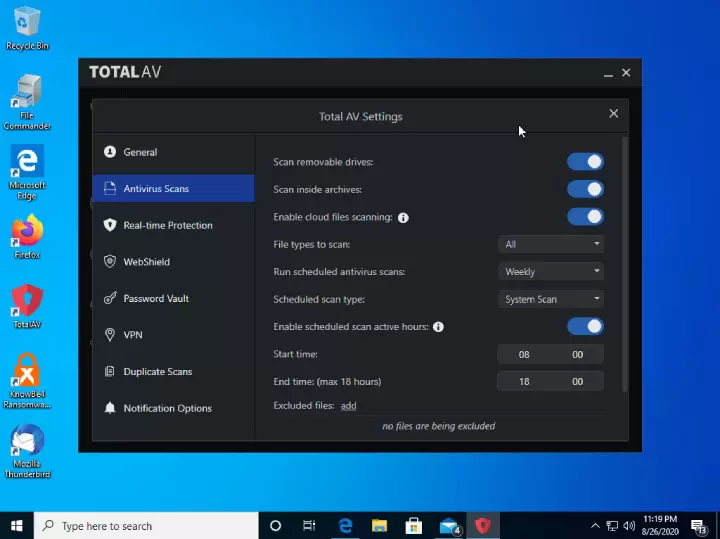Click the Real-time Protection shield icon
The width and height of the screenshot is (720, 539).
click(110, 225)
